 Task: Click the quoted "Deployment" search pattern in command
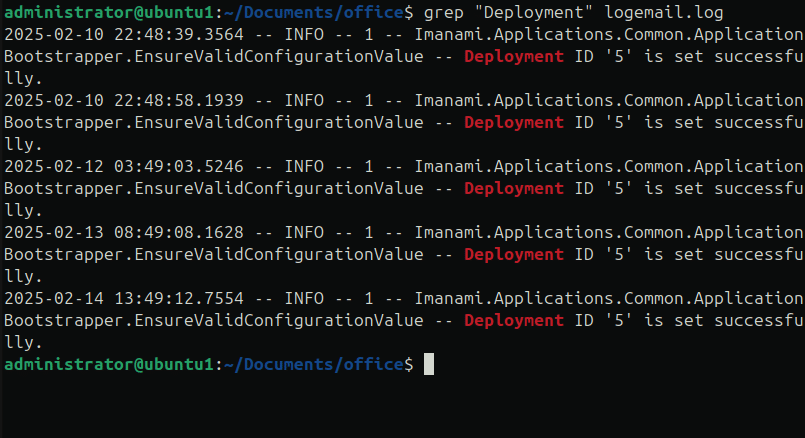tap(534, 12)
